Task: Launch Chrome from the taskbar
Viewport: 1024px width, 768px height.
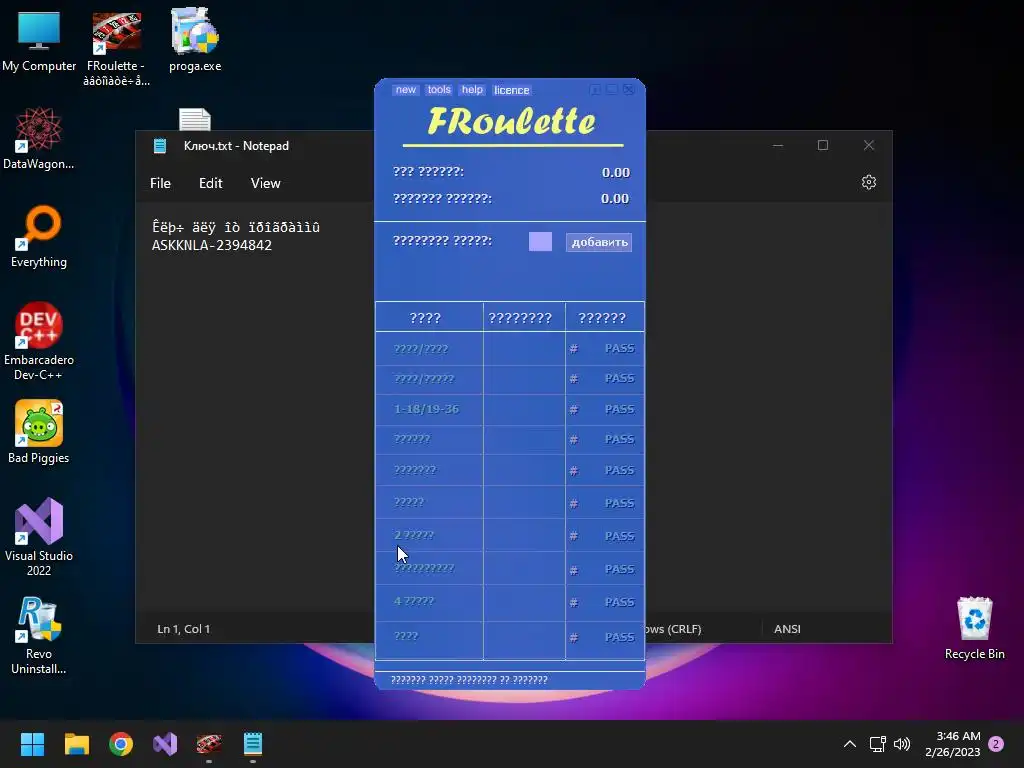Action: click(x=121, y=744)
